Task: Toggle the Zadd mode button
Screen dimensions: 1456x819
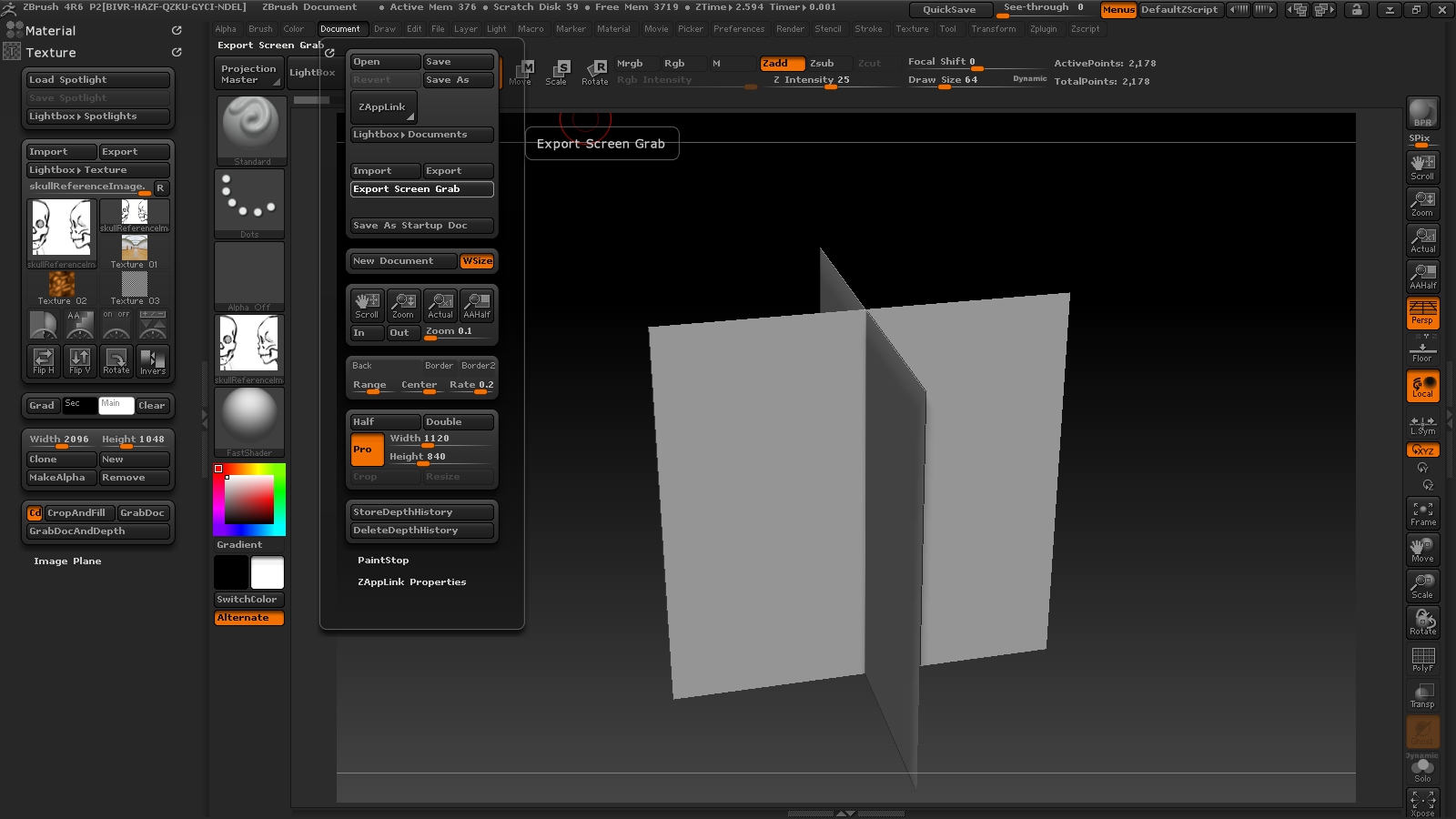Action: pyautogui.click(x=783, y=63)
